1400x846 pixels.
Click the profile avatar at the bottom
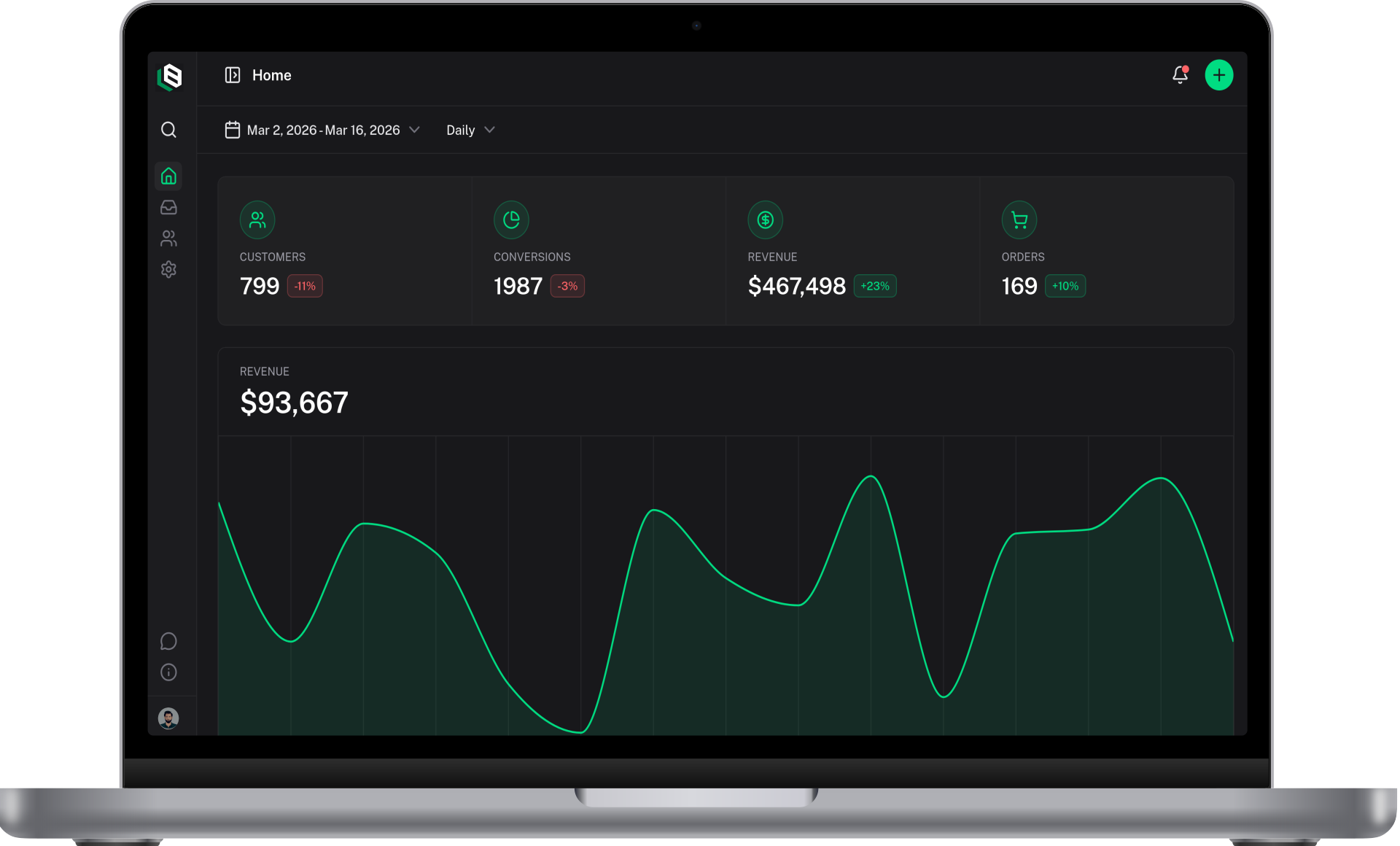168,718
